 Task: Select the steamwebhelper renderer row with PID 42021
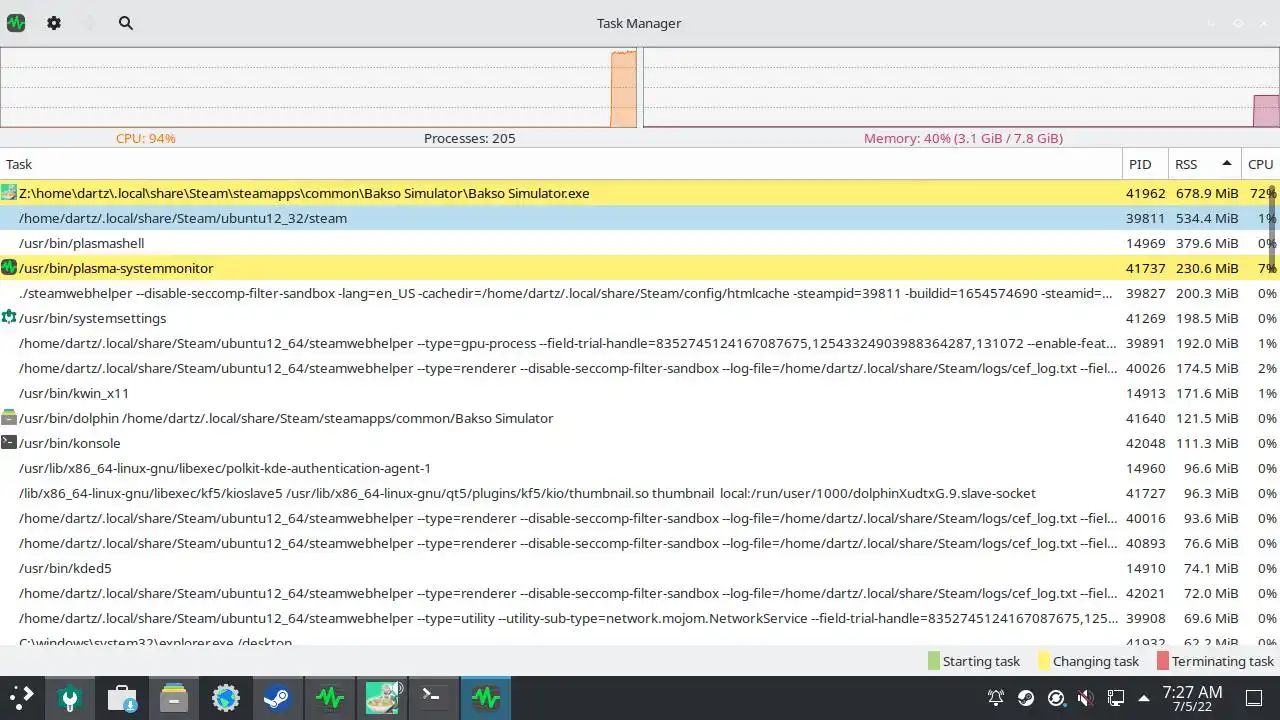point(640,593)
